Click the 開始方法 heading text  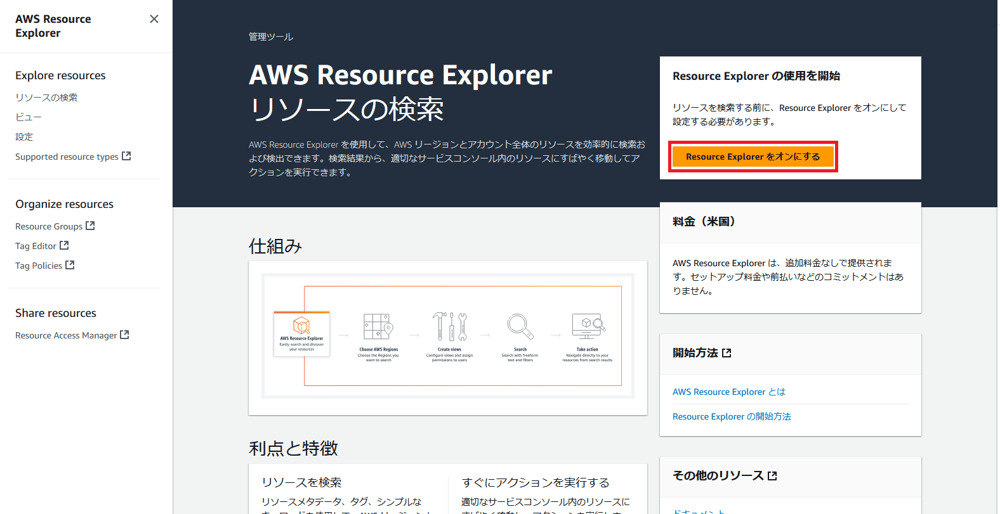coord(695,353)
